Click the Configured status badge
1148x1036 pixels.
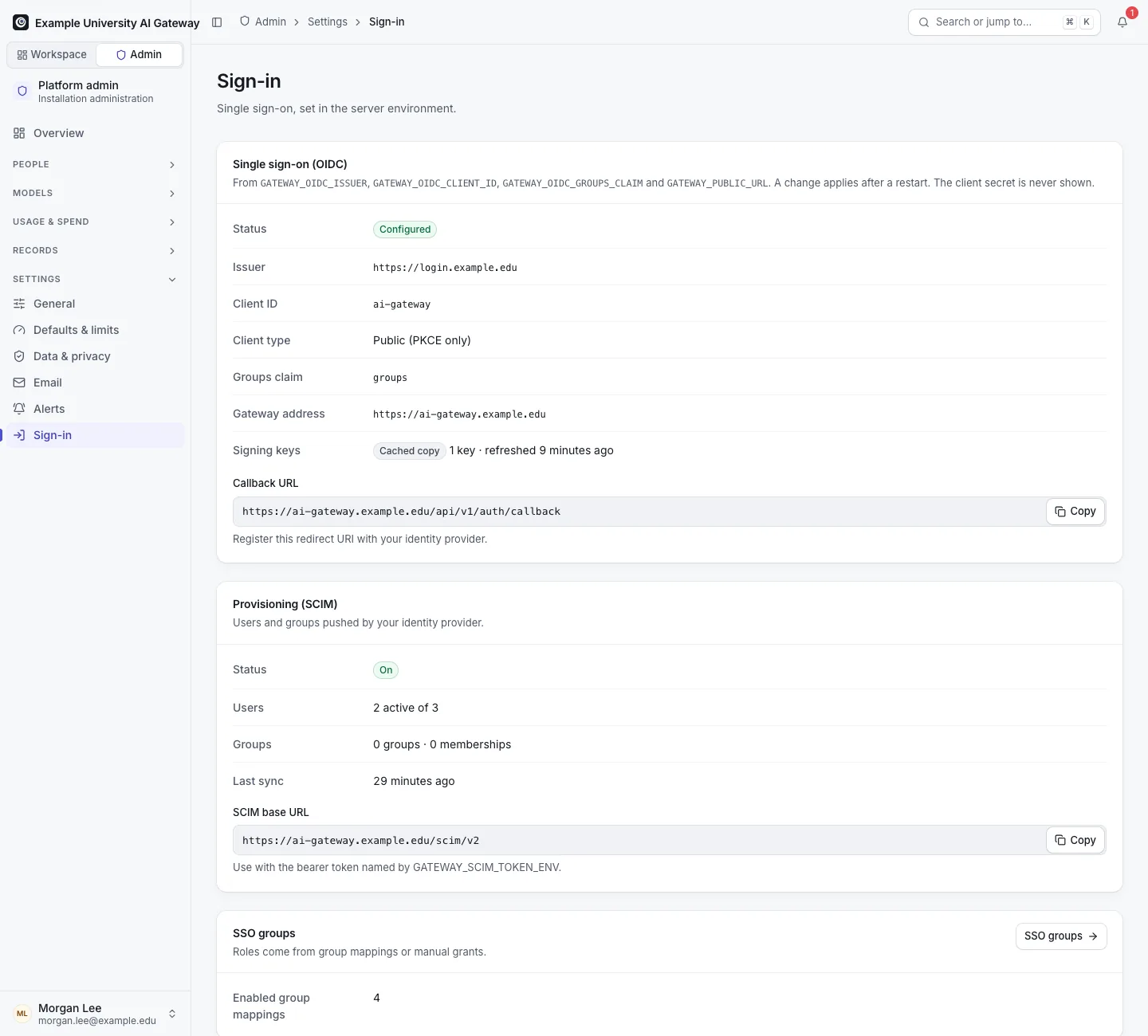pos(405,230)
